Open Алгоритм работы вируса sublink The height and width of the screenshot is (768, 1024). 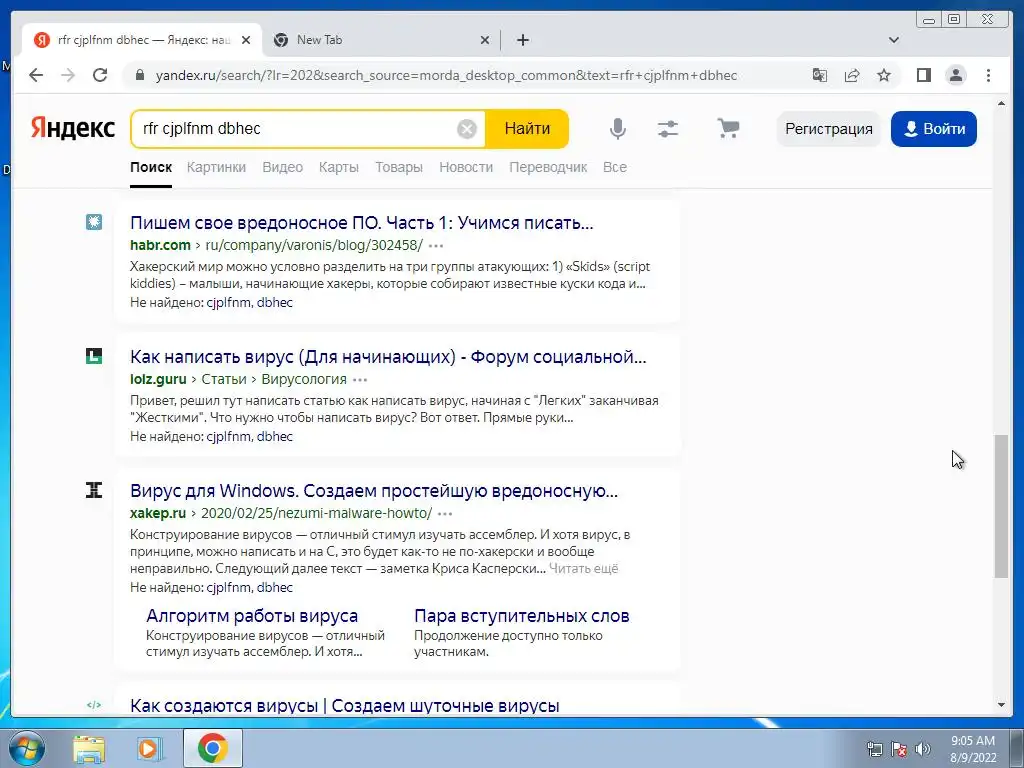[x=252, y=616]
